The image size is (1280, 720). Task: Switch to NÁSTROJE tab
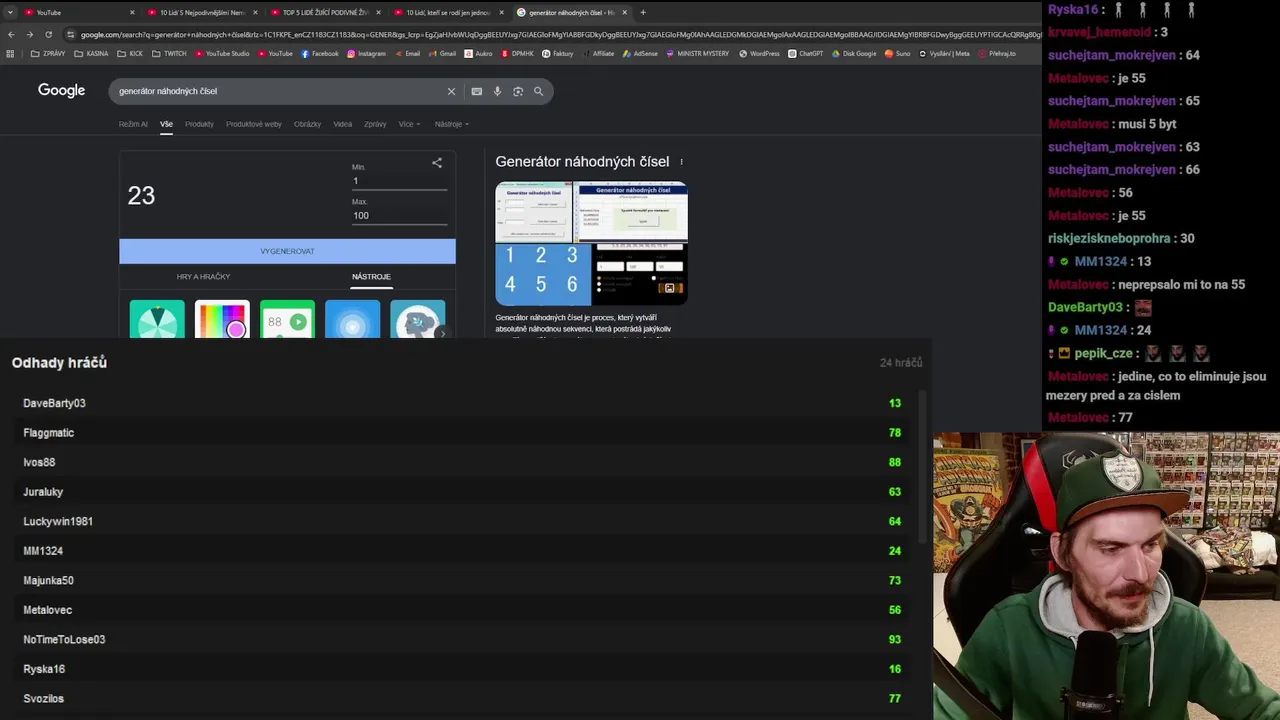(x=371, y=277)
